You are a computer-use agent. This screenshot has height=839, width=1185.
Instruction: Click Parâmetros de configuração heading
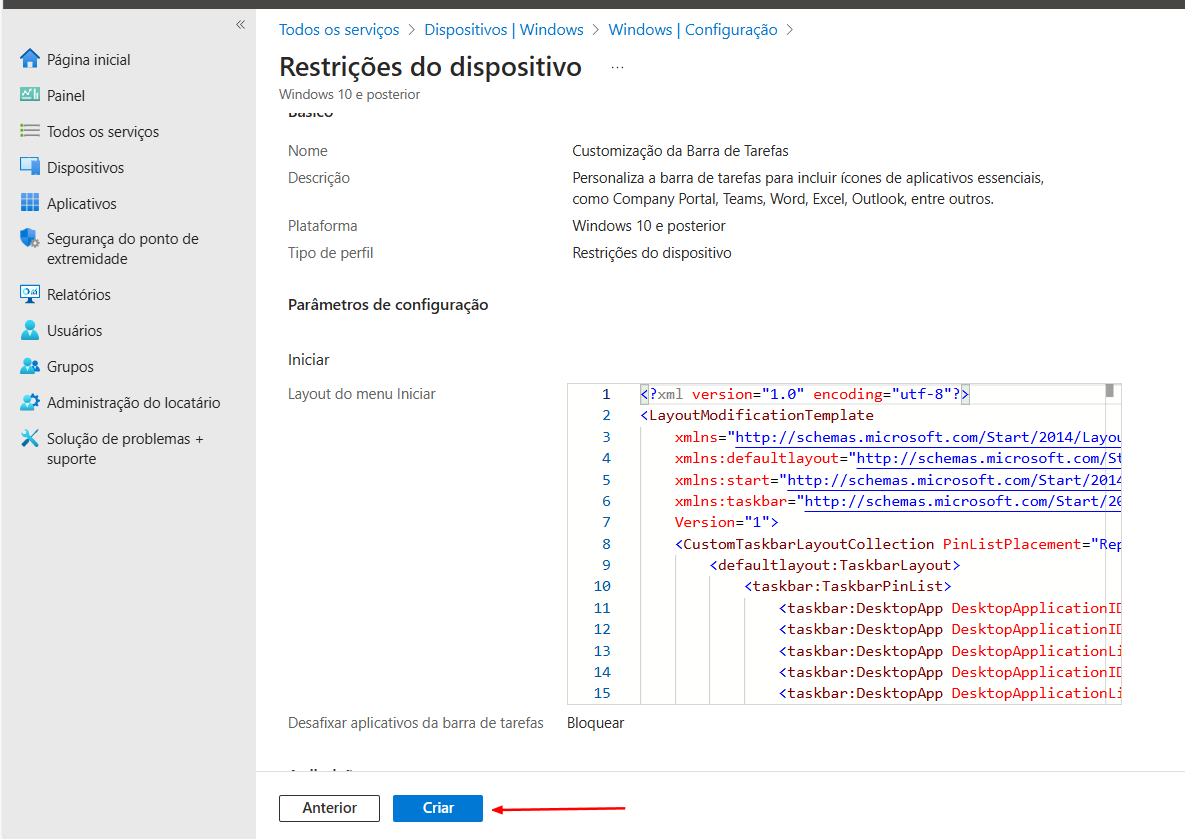coord(388,305)
